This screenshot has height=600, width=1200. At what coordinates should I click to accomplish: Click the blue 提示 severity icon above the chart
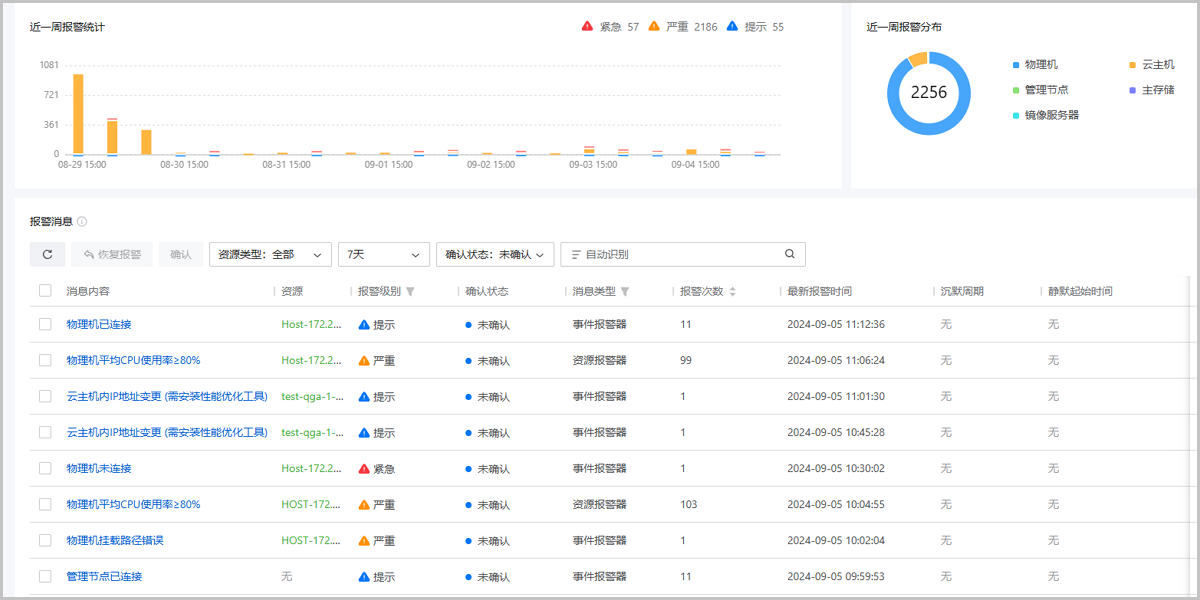[x=733, y=27]
